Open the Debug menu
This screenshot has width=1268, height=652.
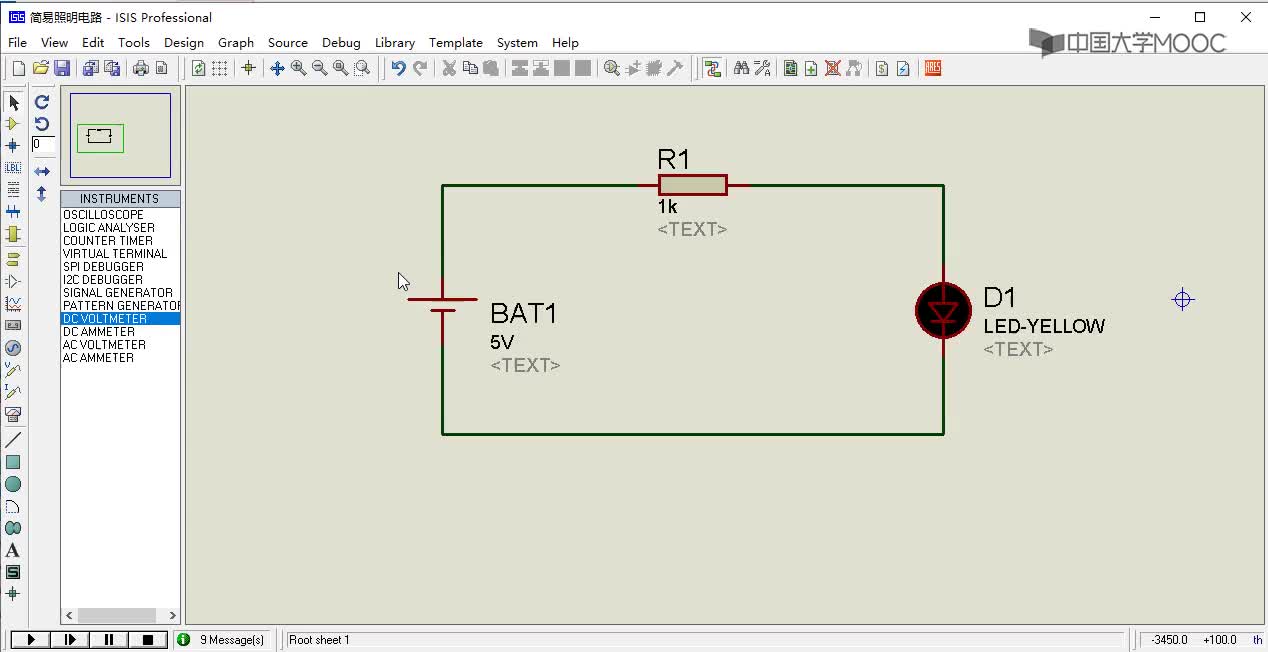coord(341,43)
